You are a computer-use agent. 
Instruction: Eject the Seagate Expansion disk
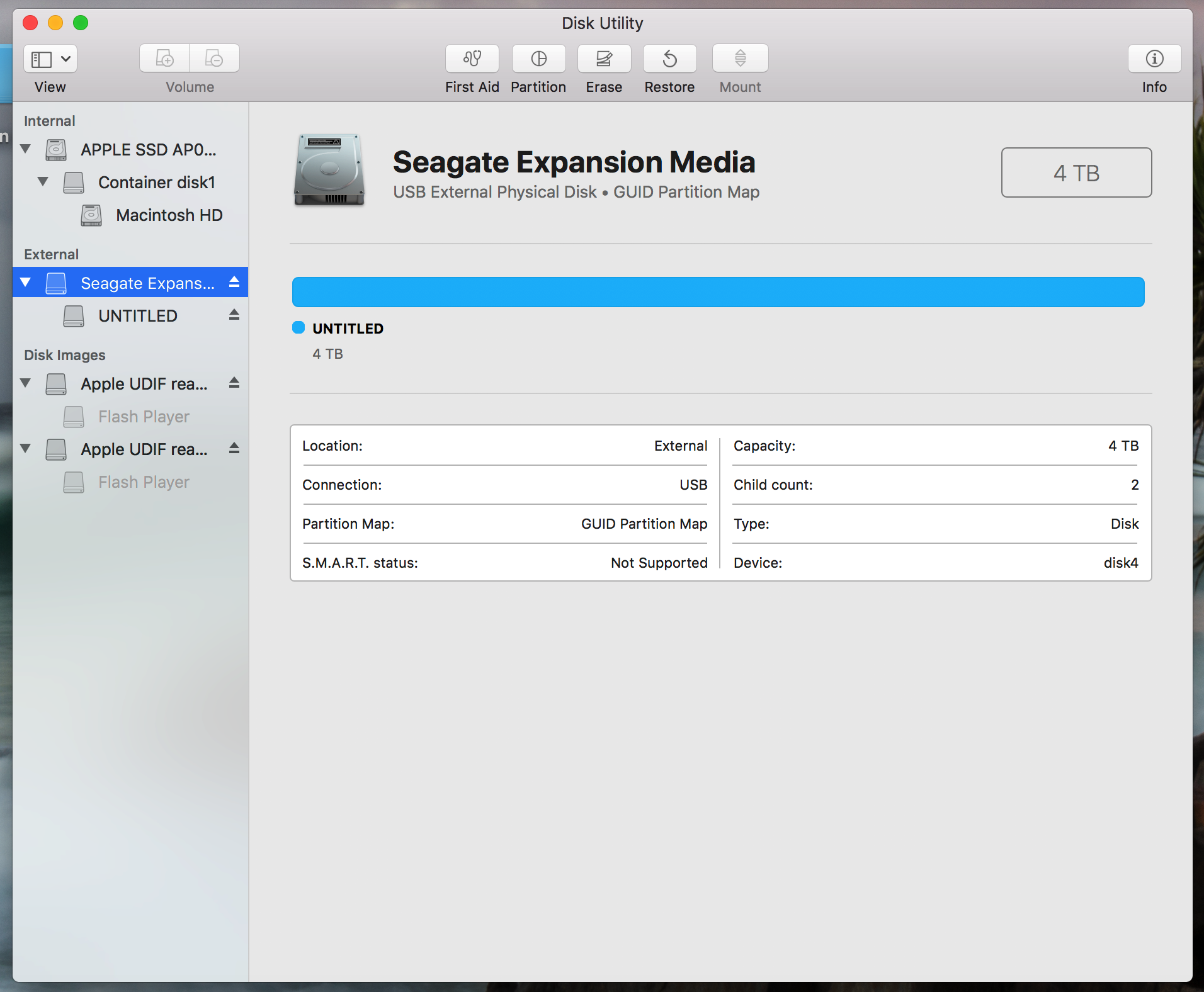click(x=234, y=282)
